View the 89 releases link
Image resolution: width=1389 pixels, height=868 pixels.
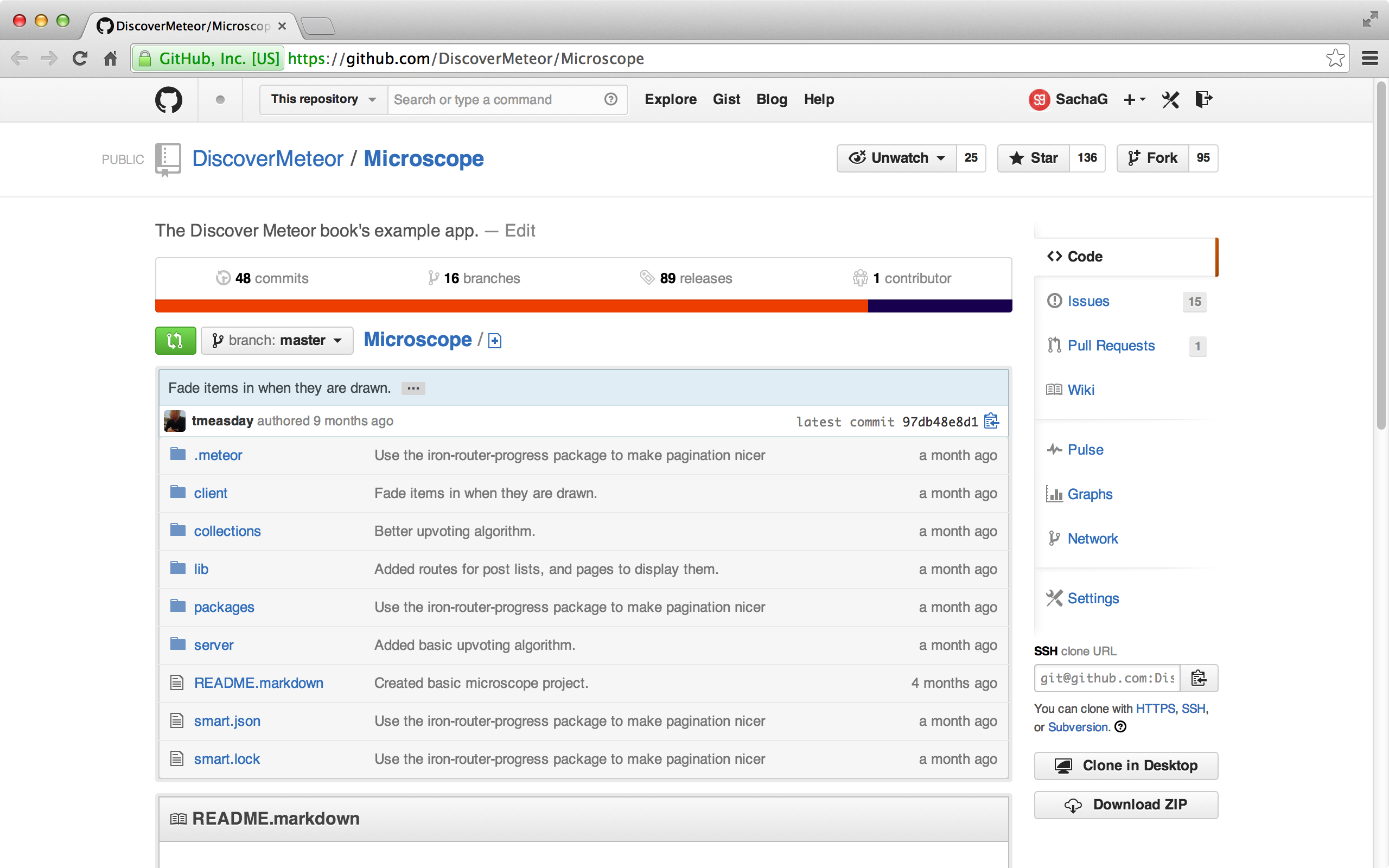click(686, 278)
